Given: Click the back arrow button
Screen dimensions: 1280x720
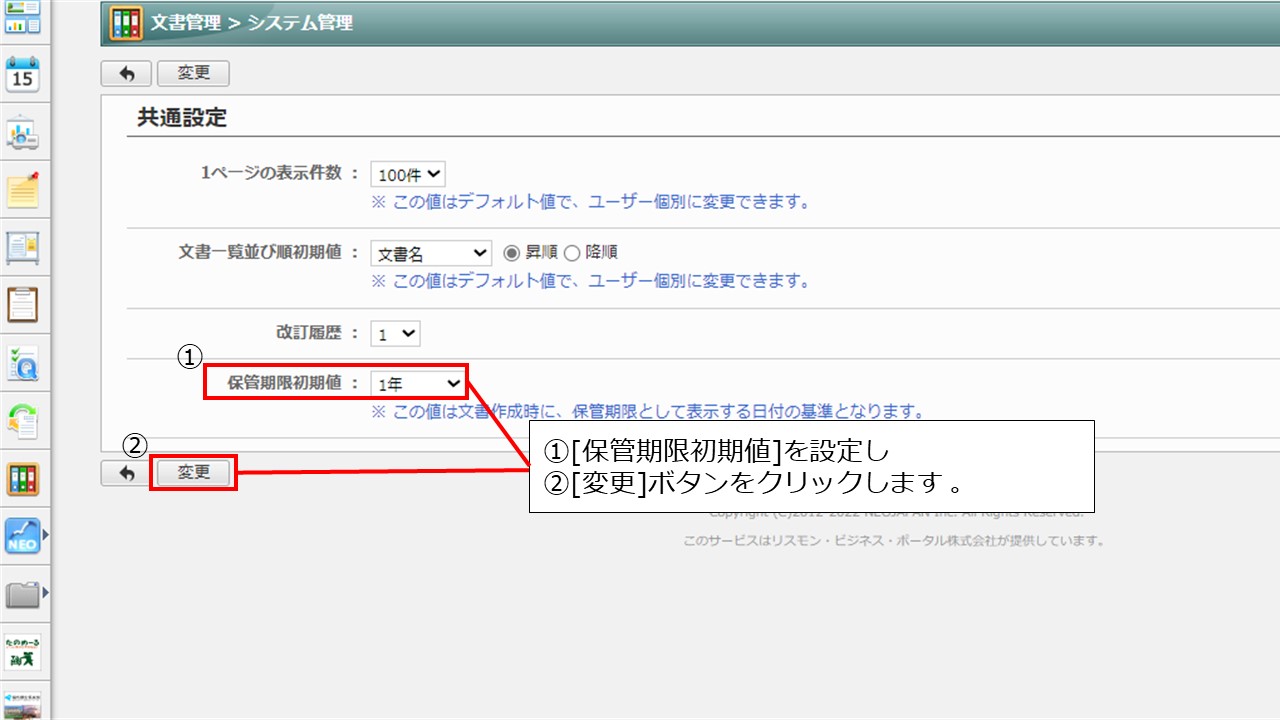Looking at the screenshot, I should pos(126,73).
